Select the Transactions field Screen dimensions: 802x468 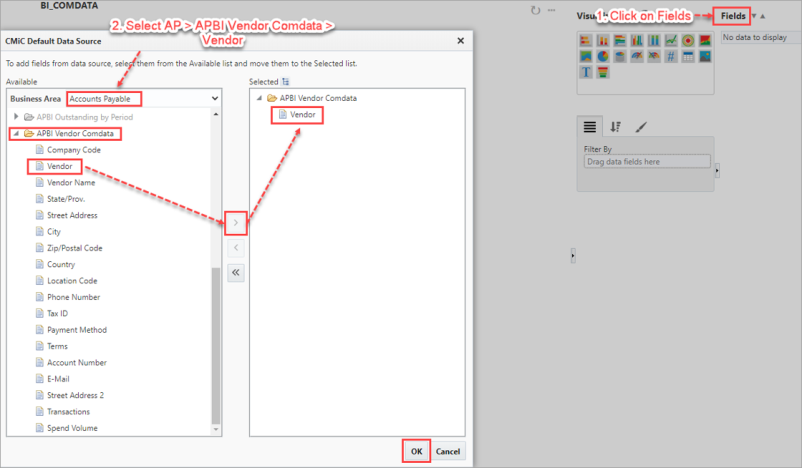point(69,412)
